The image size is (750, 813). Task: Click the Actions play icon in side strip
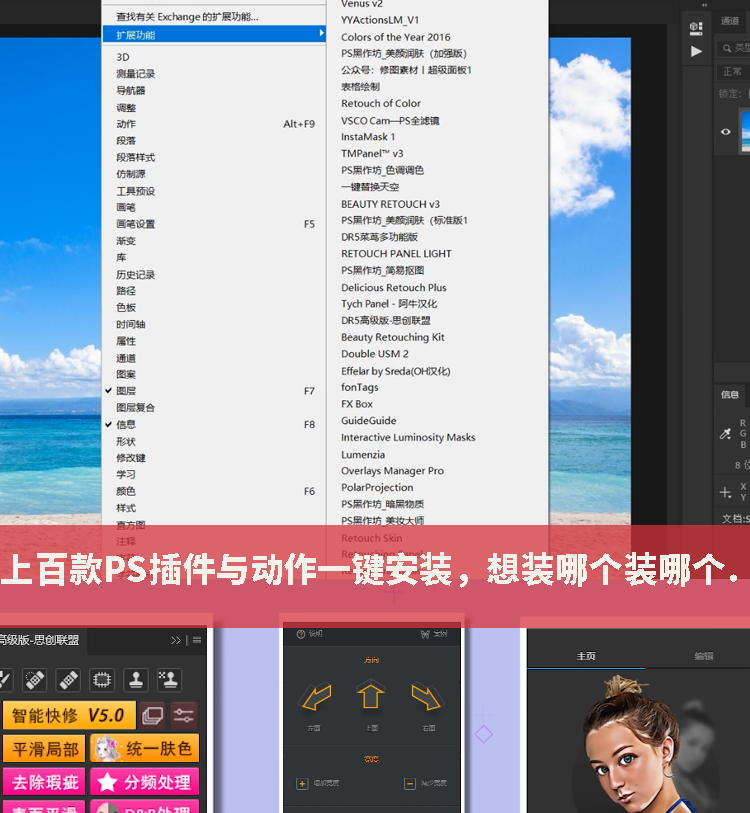(x=696, y=51)
